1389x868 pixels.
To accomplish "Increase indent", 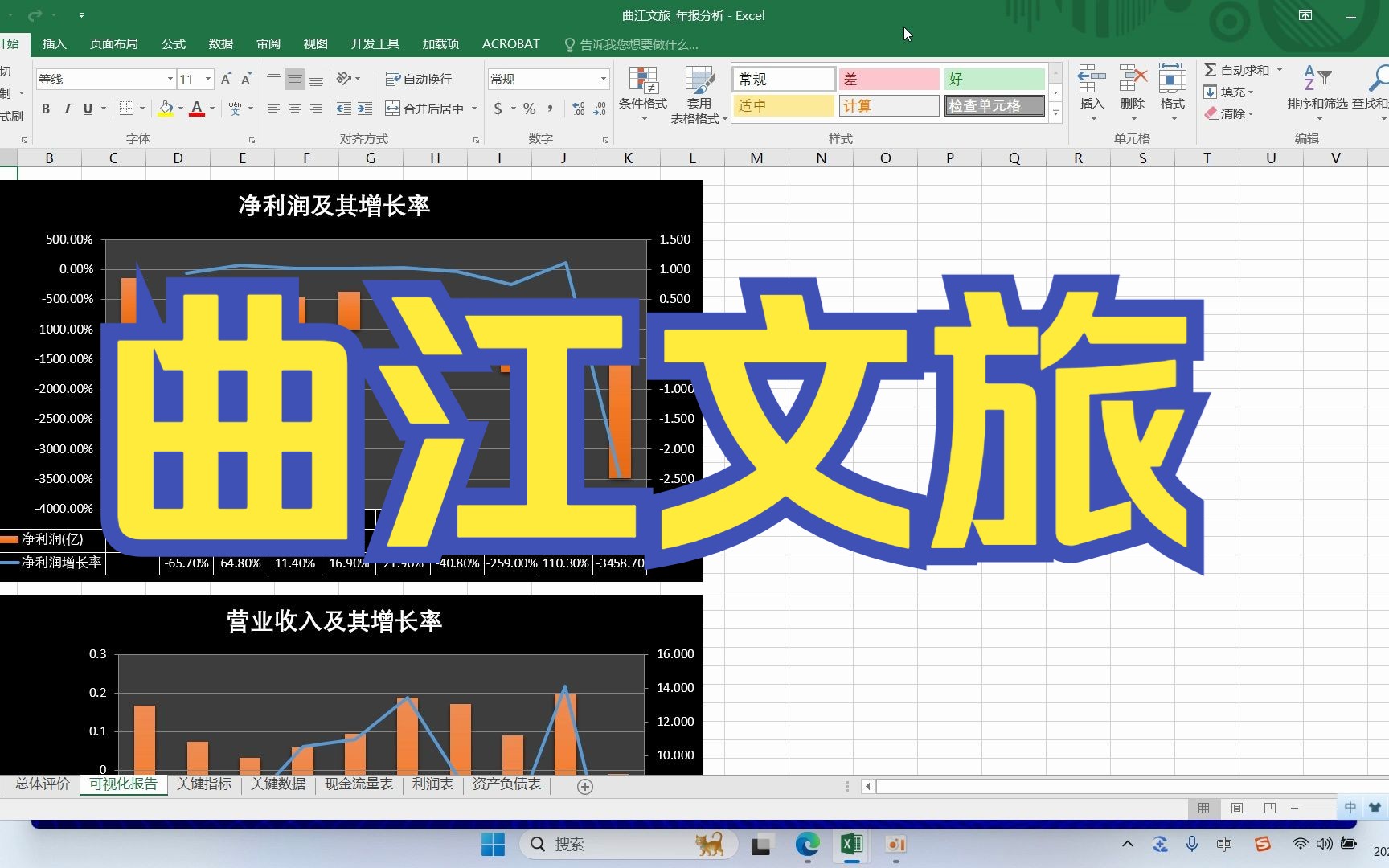I will click(x=365, y=108).
